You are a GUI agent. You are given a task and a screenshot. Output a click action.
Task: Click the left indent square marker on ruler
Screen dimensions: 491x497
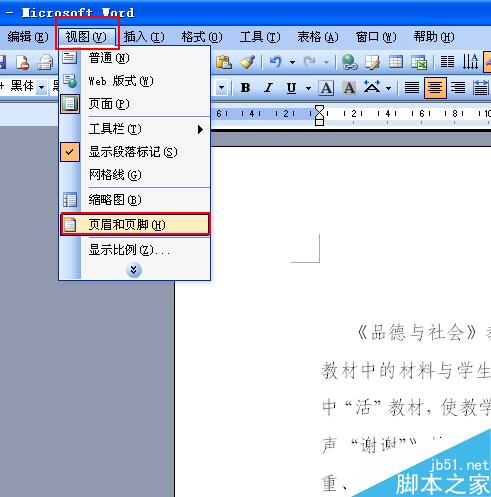tap(319, 122)
